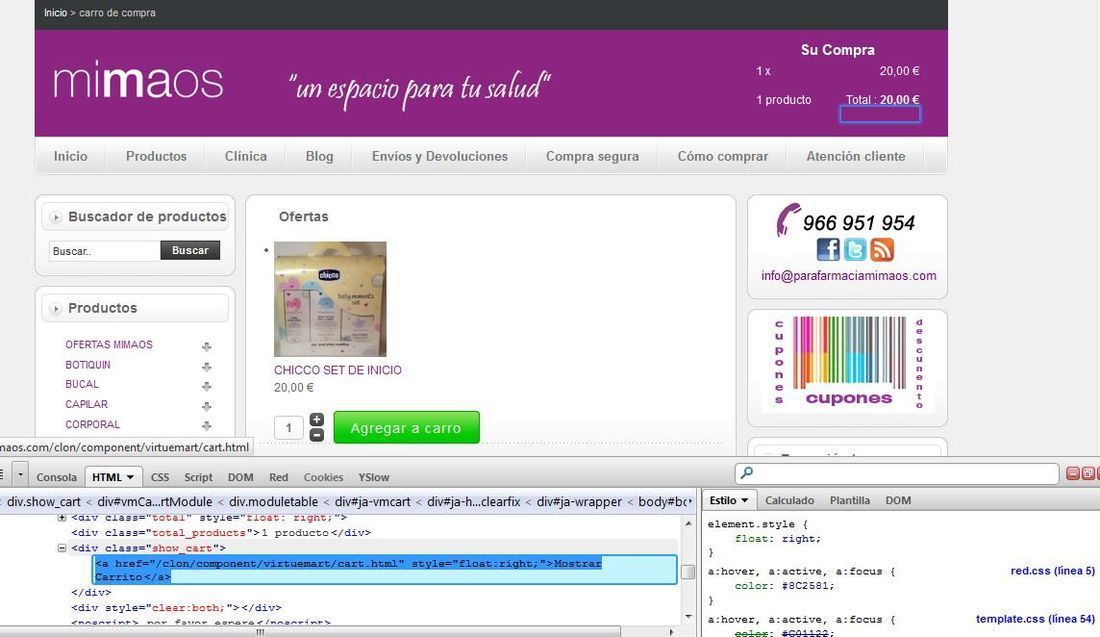This screenshot has height=637, width=1100.
Task: Switch to the Cookies tab
Action: pyautogui.click(x=323, y=477)
